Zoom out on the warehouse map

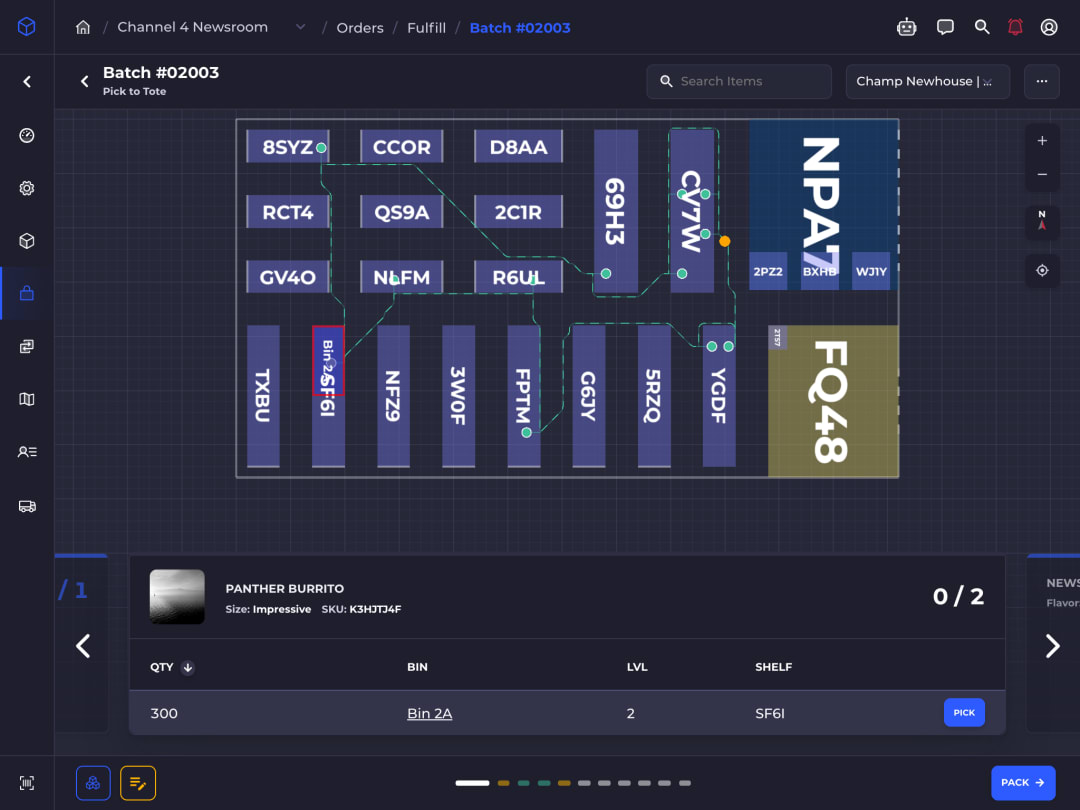pyautogui.click(x=1042, y=174)
